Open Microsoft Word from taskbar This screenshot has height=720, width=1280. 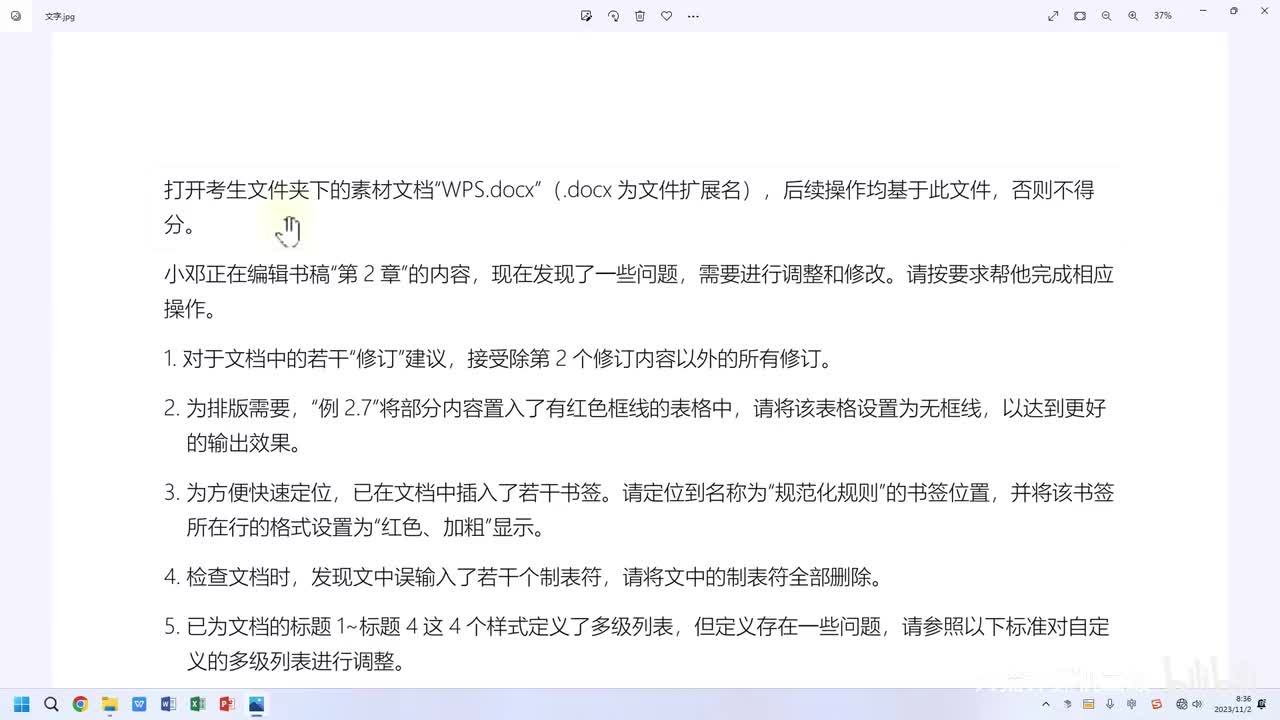pyautogui.click(x=168, y=704)
